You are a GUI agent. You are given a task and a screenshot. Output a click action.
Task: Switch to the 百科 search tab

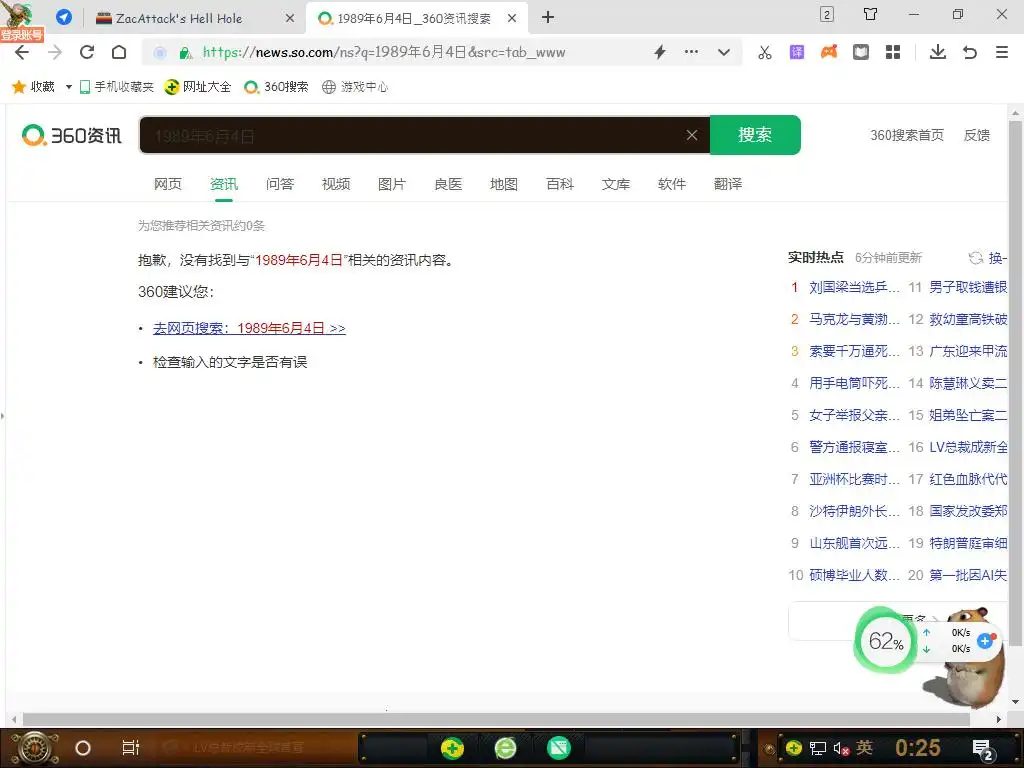point(560,184)
